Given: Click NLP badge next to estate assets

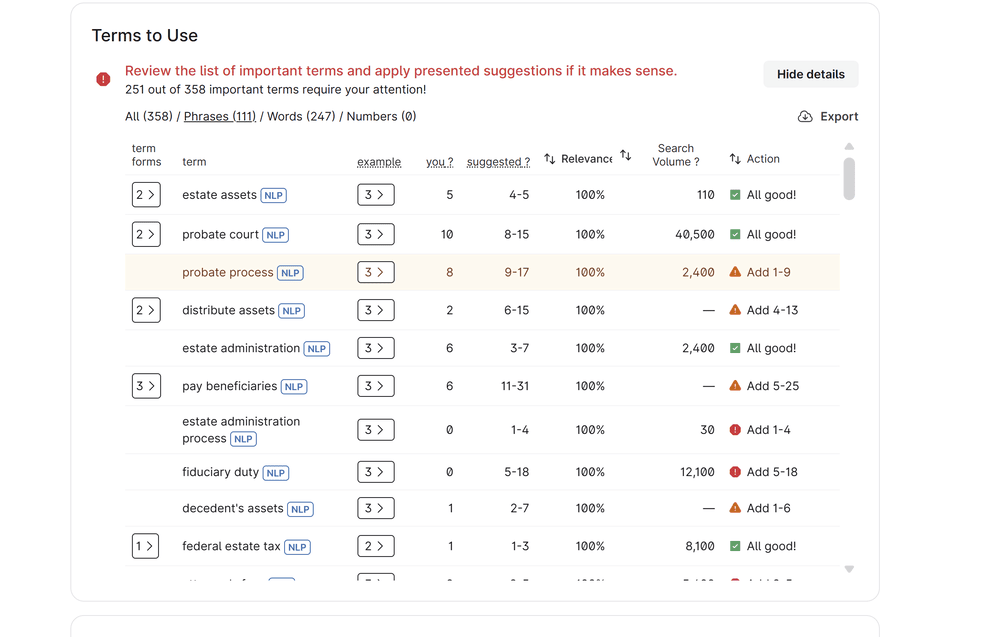Looking at the screenshot, I should (274, 196).
